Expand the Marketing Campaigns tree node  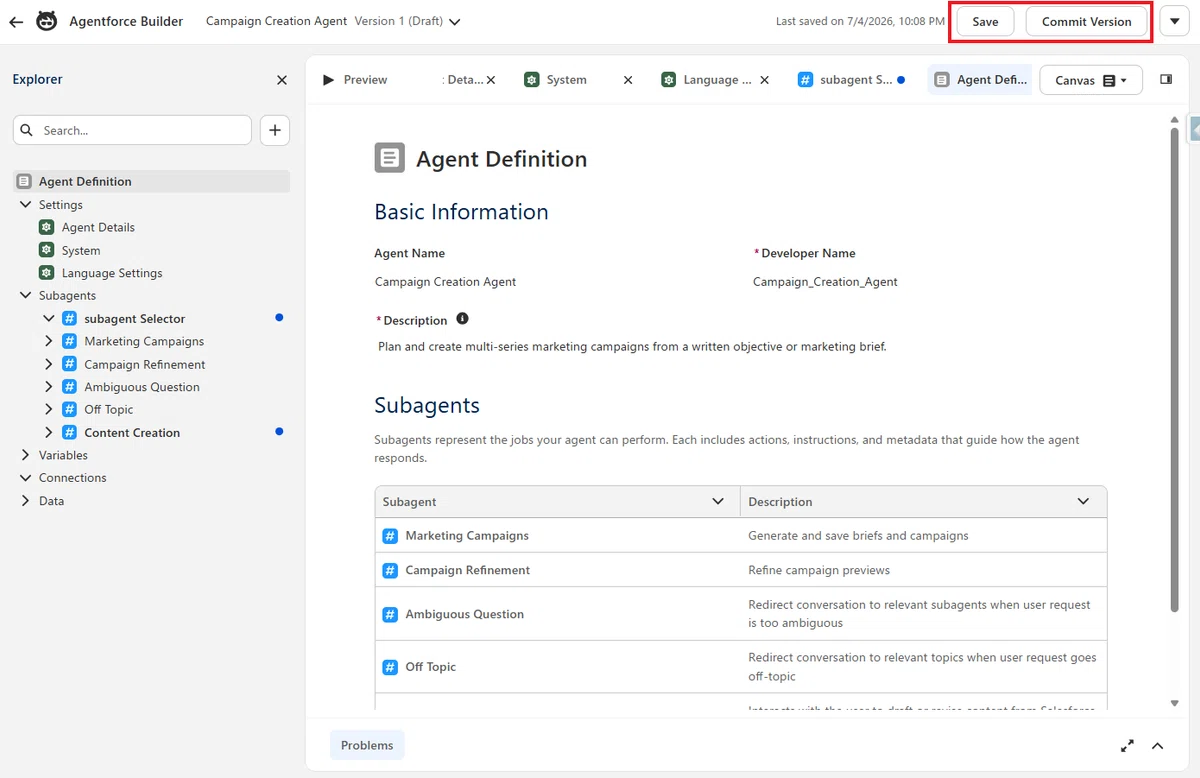pyautogui.click(x=48, y=341)
